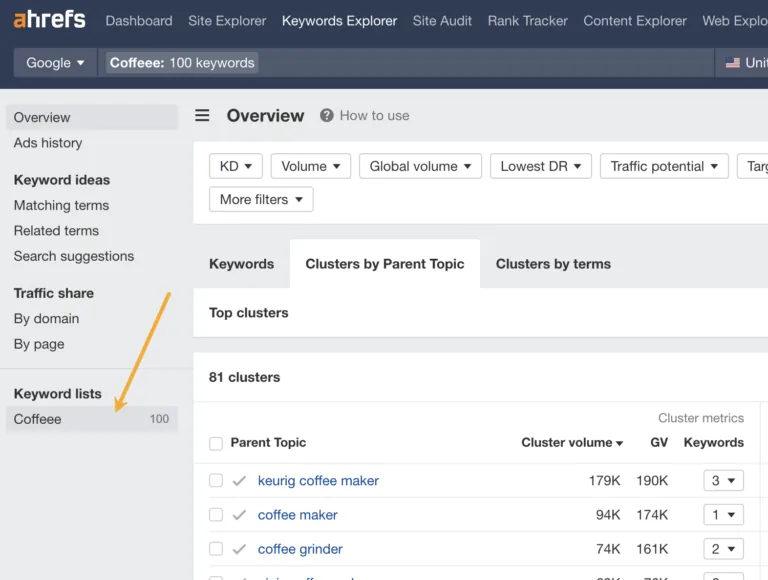Open Ads history in the sidebar
This screenshot has width=768, height=580.
[x=48, y=143]
